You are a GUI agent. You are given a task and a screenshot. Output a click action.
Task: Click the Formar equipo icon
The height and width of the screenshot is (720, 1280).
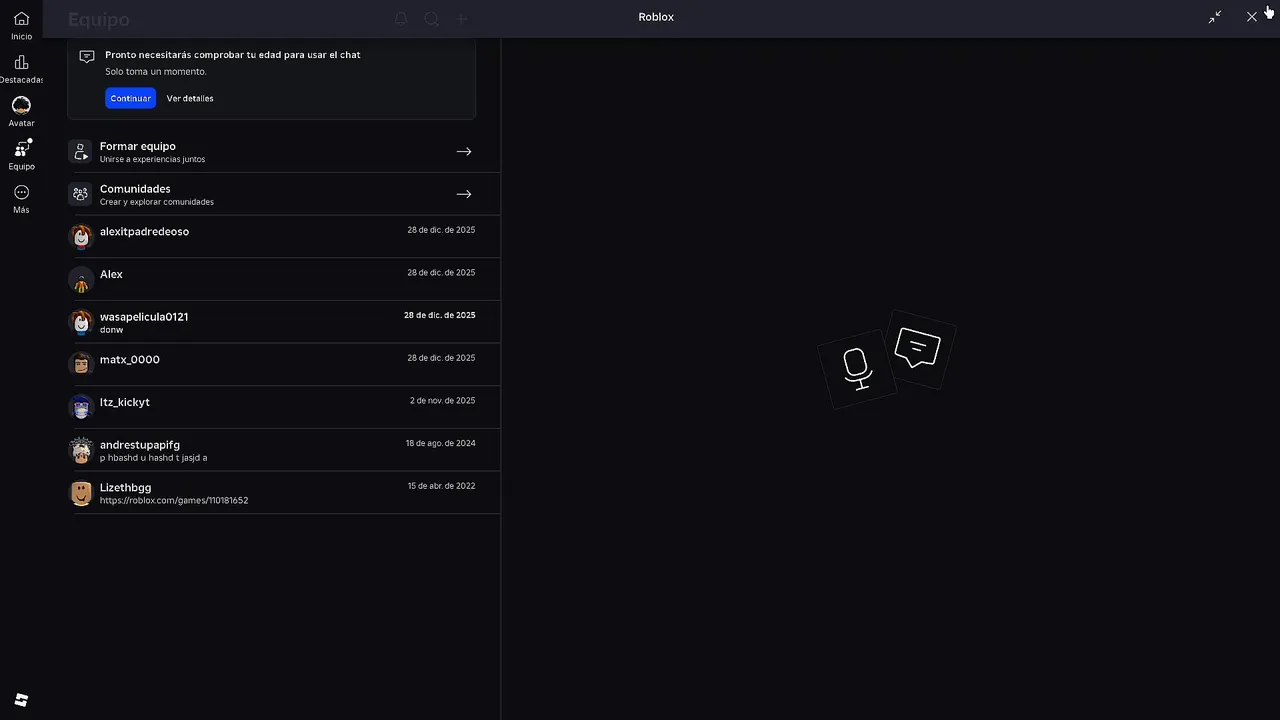80,152
